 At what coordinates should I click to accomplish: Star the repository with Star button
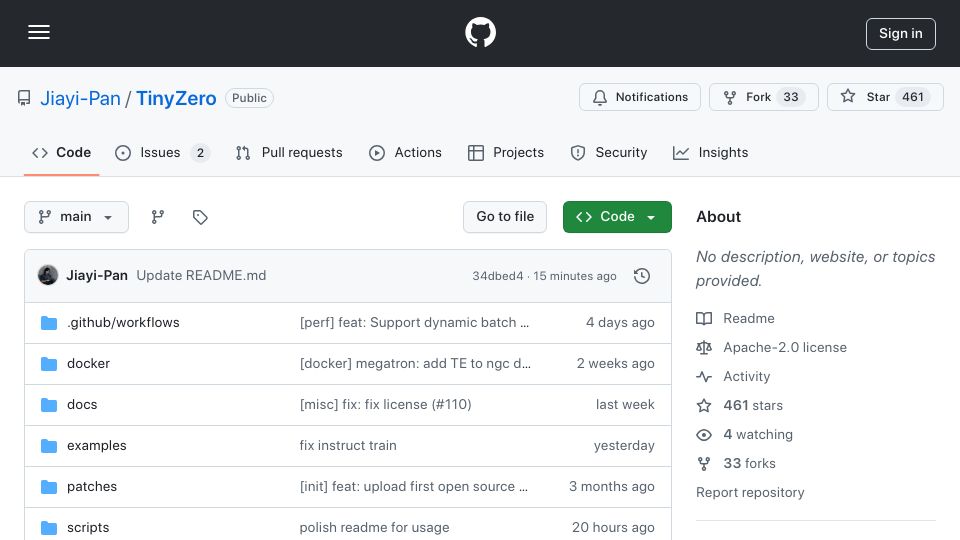(x=885, y=97)
